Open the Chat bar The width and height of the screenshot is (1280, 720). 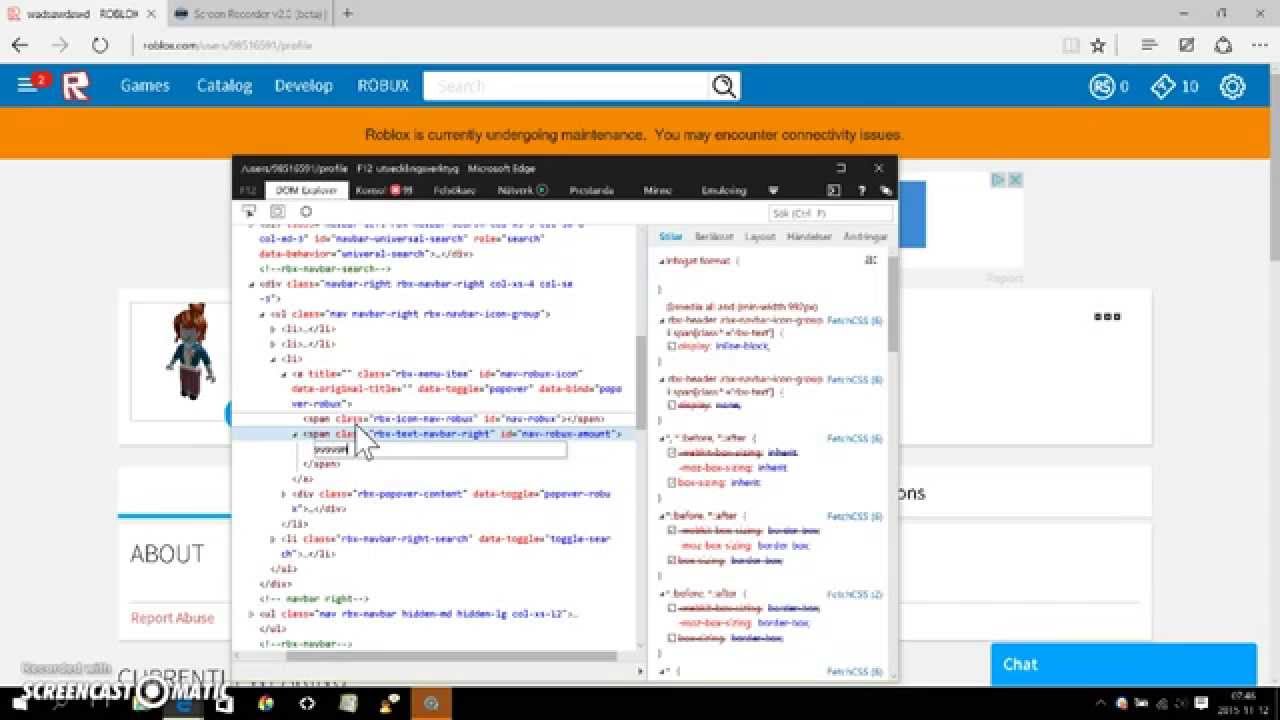coord(1123,665)
